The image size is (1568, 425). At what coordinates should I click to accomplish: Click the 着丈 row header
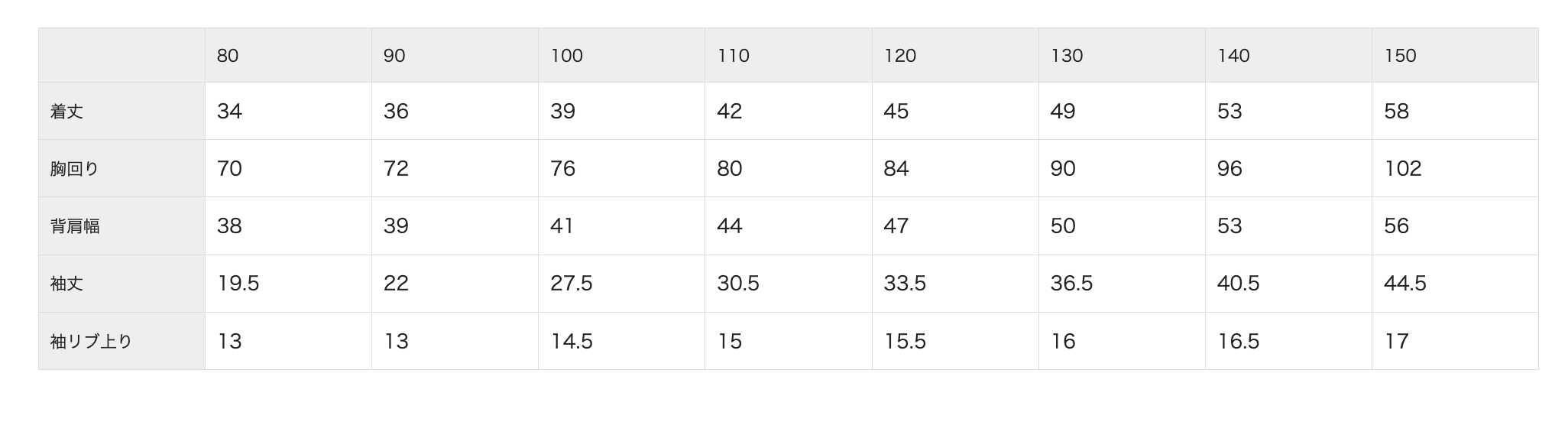pos(67,112)
